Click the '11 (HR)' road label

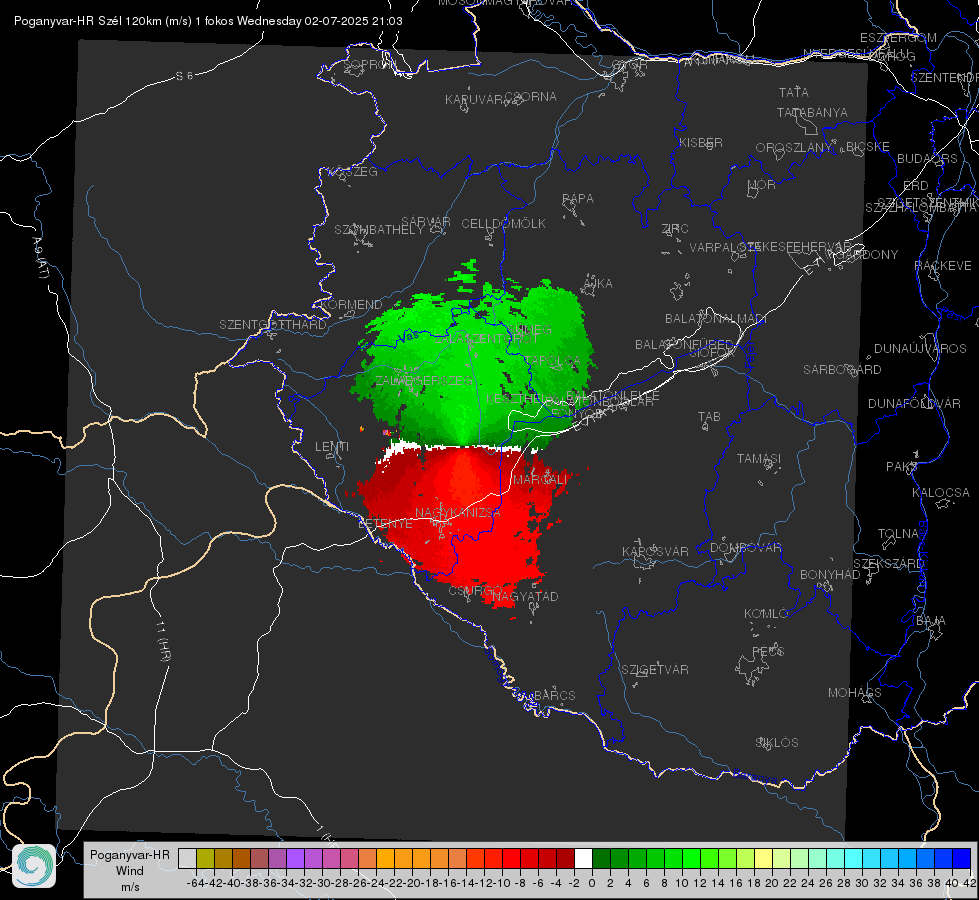click(x=163, y=640)
